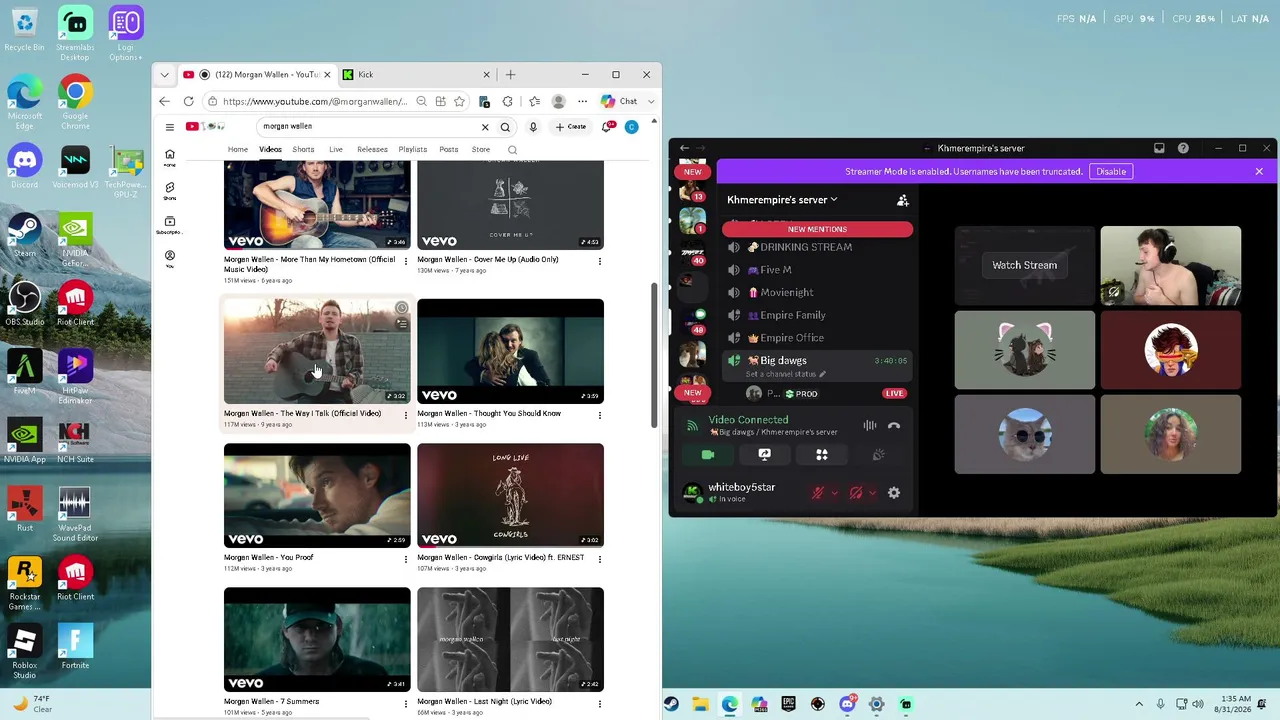The width and height of the screenshot is (1280, 720).
Task: Share your screen in Discord
Action: point(765,455)
